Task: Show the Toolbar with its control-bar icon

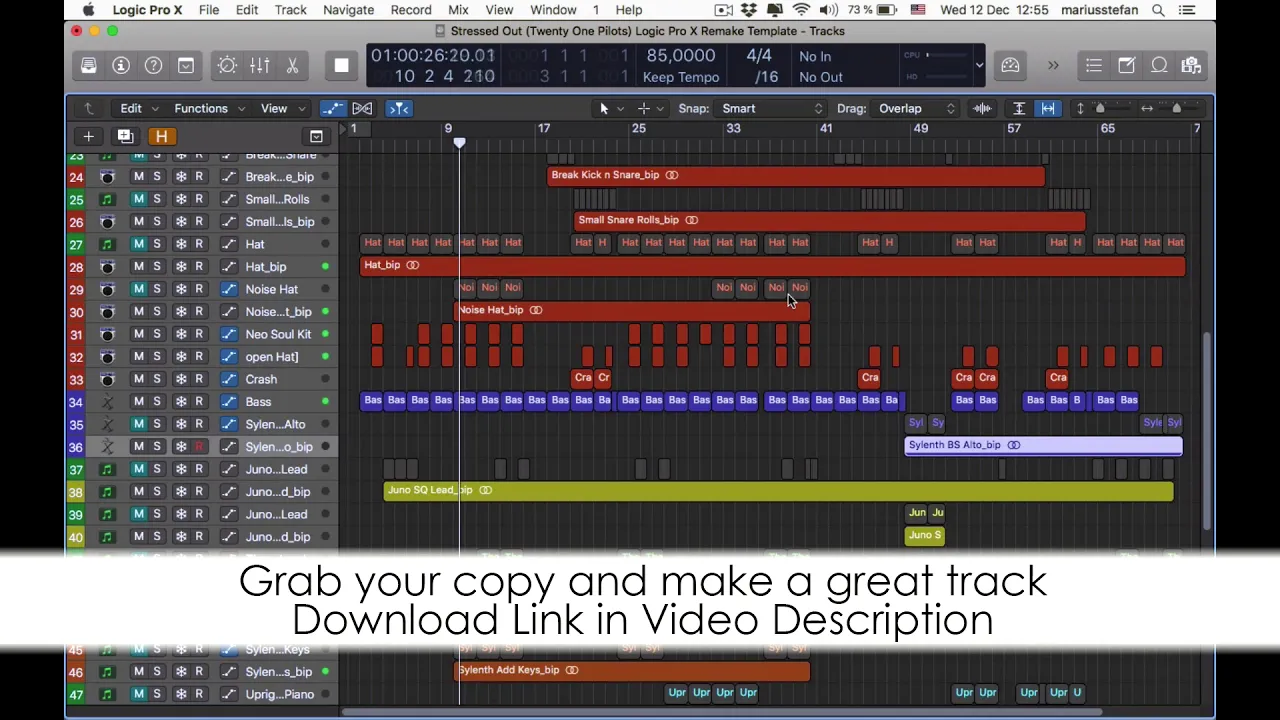Action: (186, 66)
